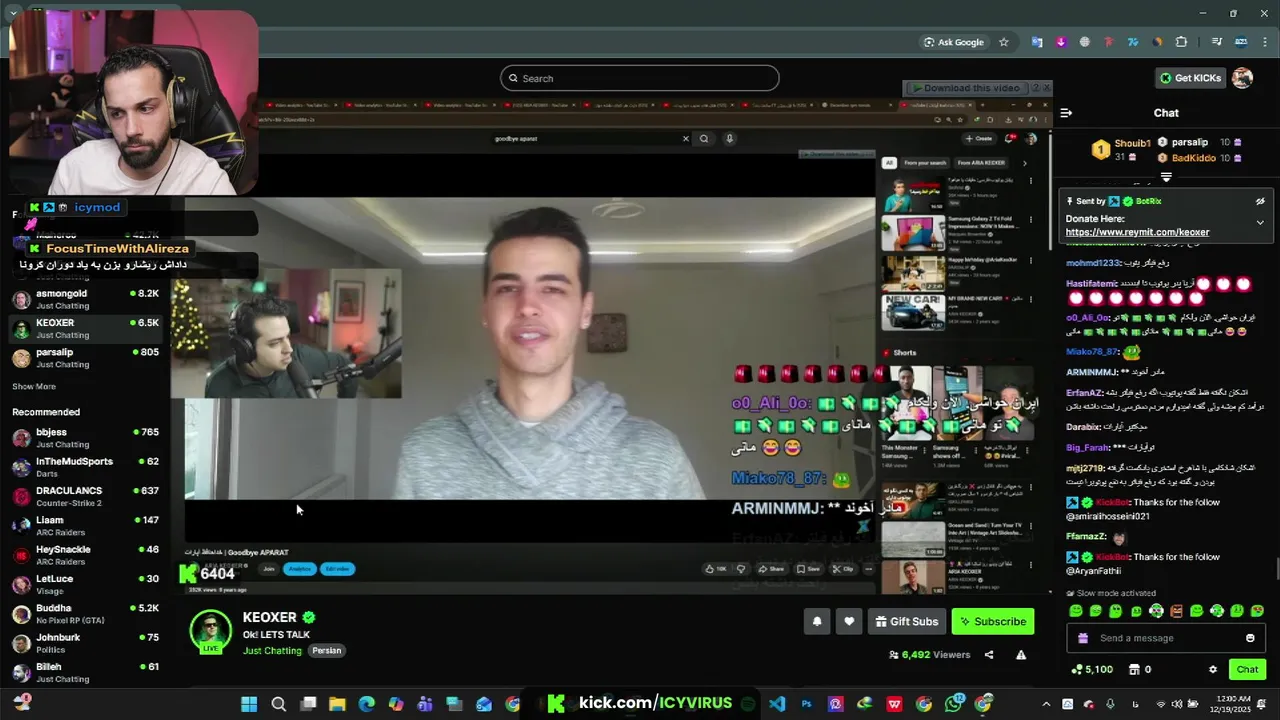The width and height of the screenshot is (1280, 720).
Task: Click the chat scrollbar
Action: coord(1276,569)
